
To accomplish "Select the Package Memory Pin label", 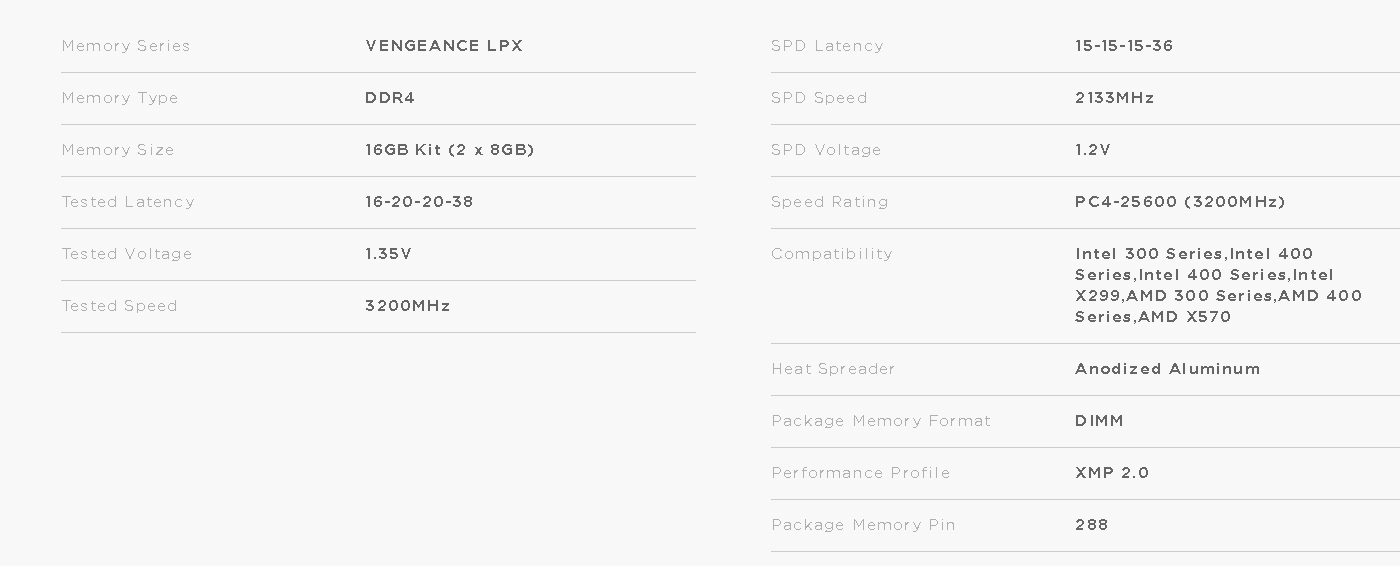I will (863, 525).
